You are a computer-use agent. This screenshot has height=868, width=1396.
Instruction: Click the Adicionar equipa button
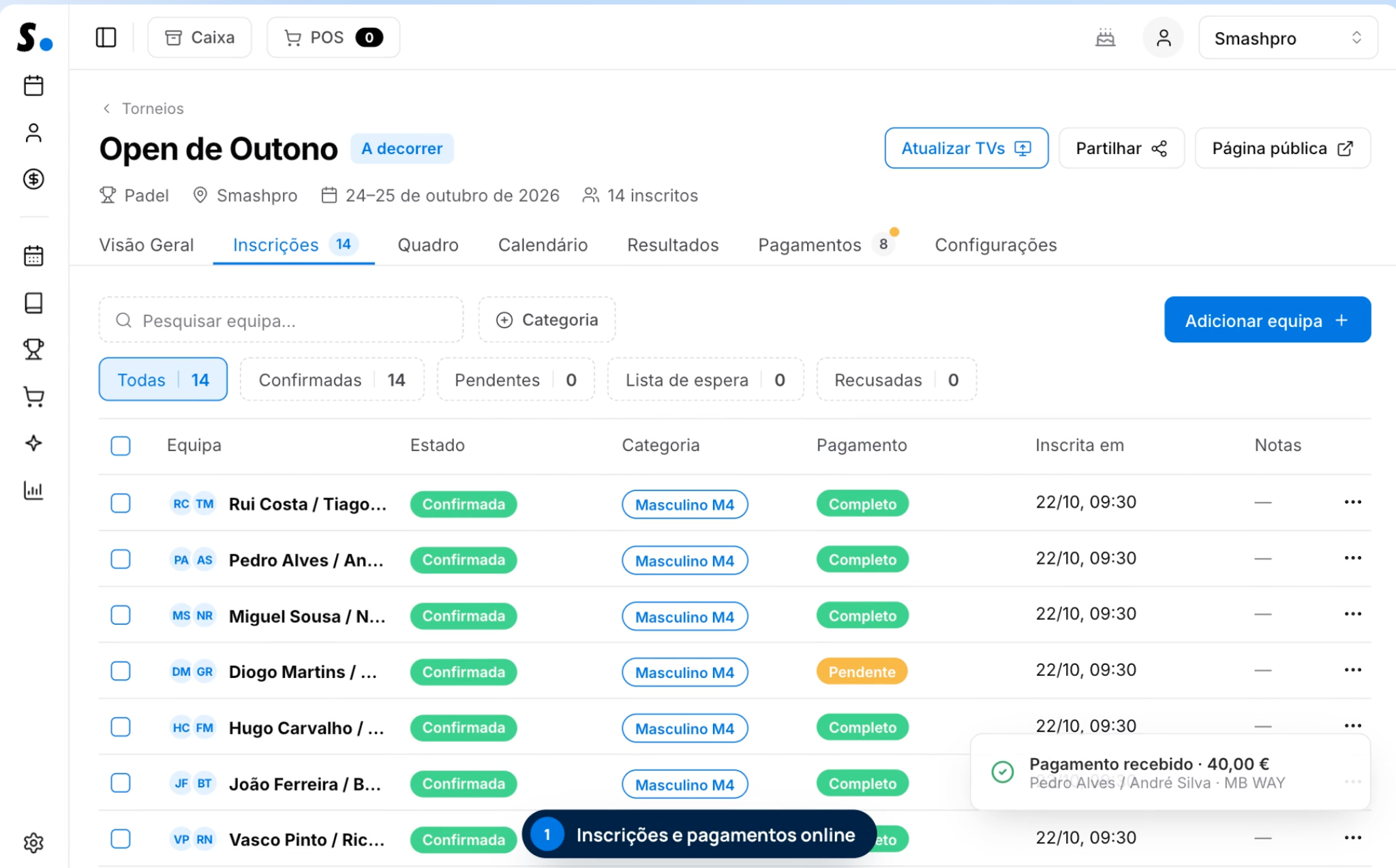point(1267,320)
